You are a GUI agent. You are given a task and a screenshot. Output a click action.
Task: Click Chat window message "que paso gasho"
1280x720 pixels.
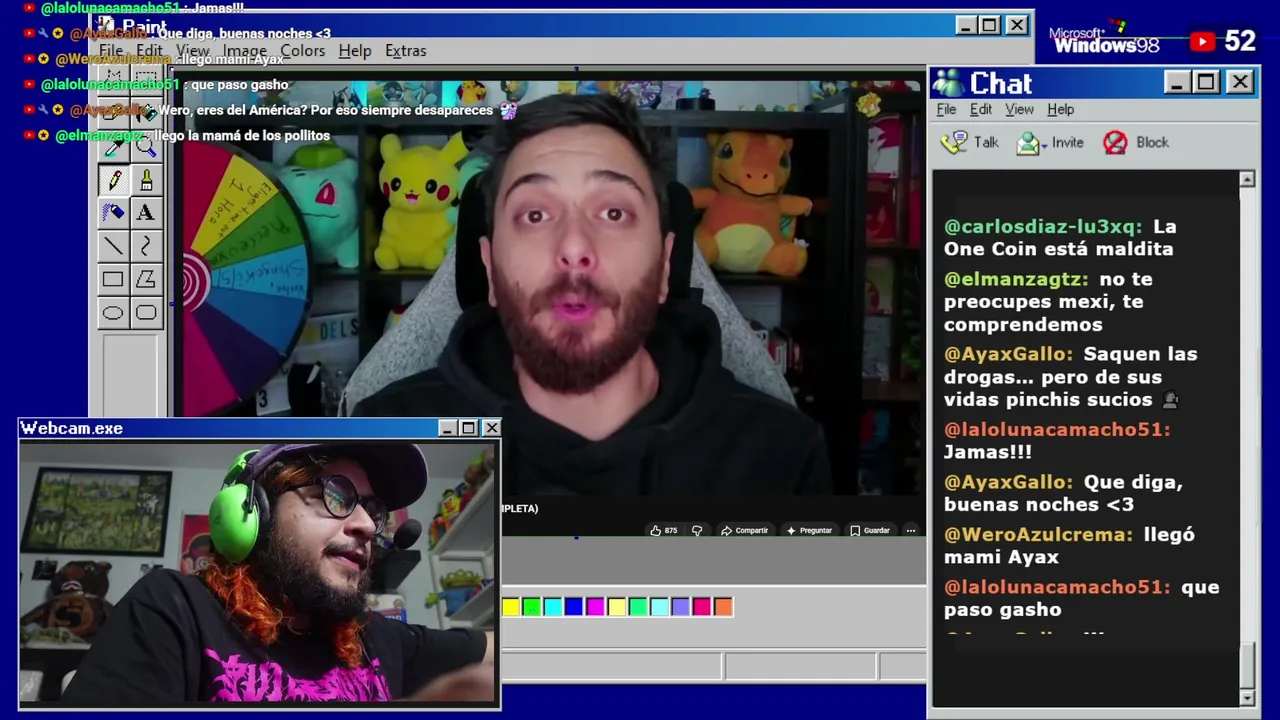coord(1081,598)
